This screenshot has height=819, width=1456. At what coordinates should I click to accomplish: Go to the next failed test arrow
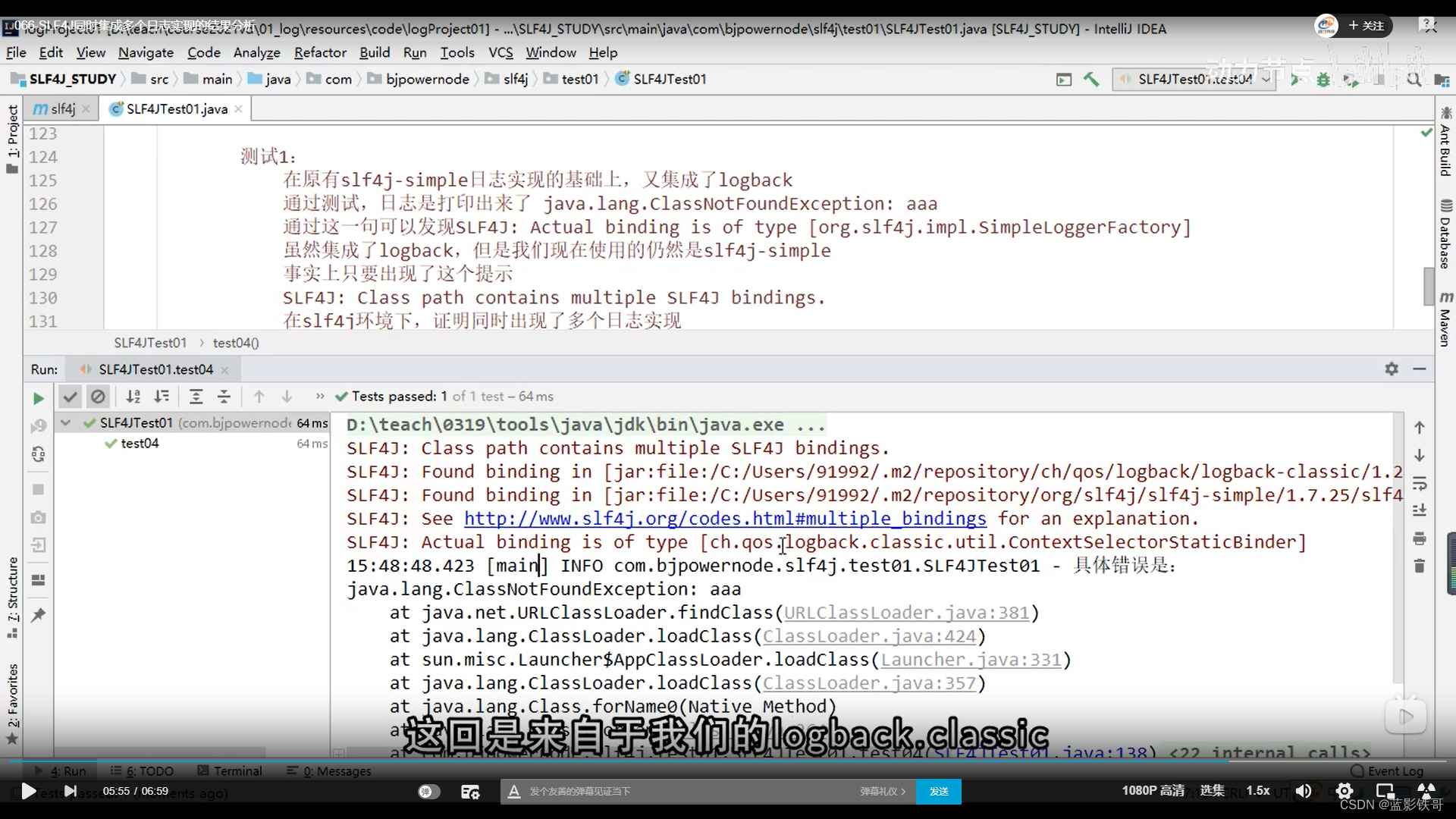287,397
